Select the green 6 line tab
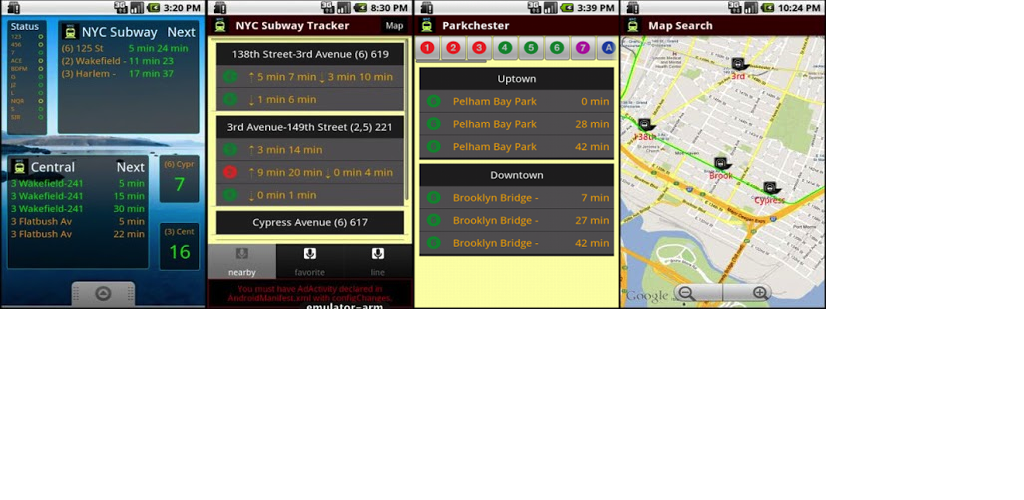1024x500 pixels. coord(556,48)
